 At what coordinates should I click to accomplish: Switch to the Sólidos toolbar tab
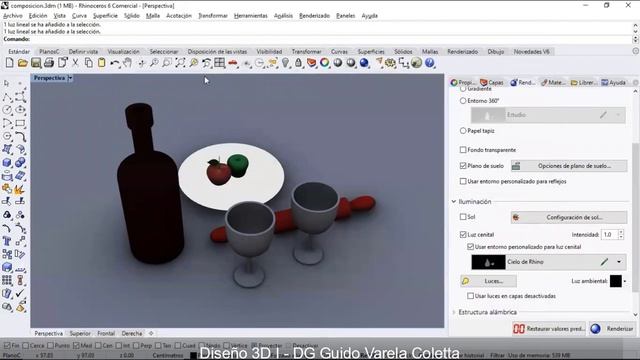(x=403, y=52)
